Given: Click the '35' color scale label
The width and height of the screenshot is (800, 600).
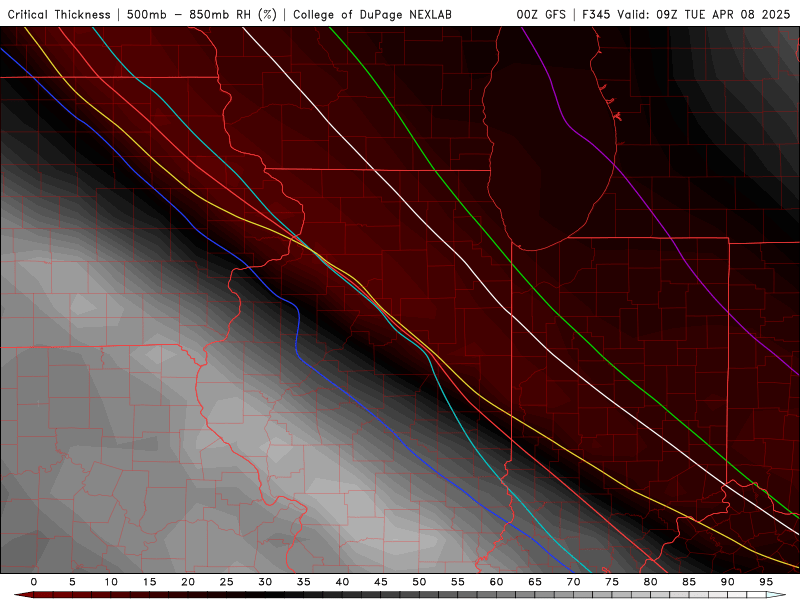Looking at the screenshot, I should tap(304, 582).
